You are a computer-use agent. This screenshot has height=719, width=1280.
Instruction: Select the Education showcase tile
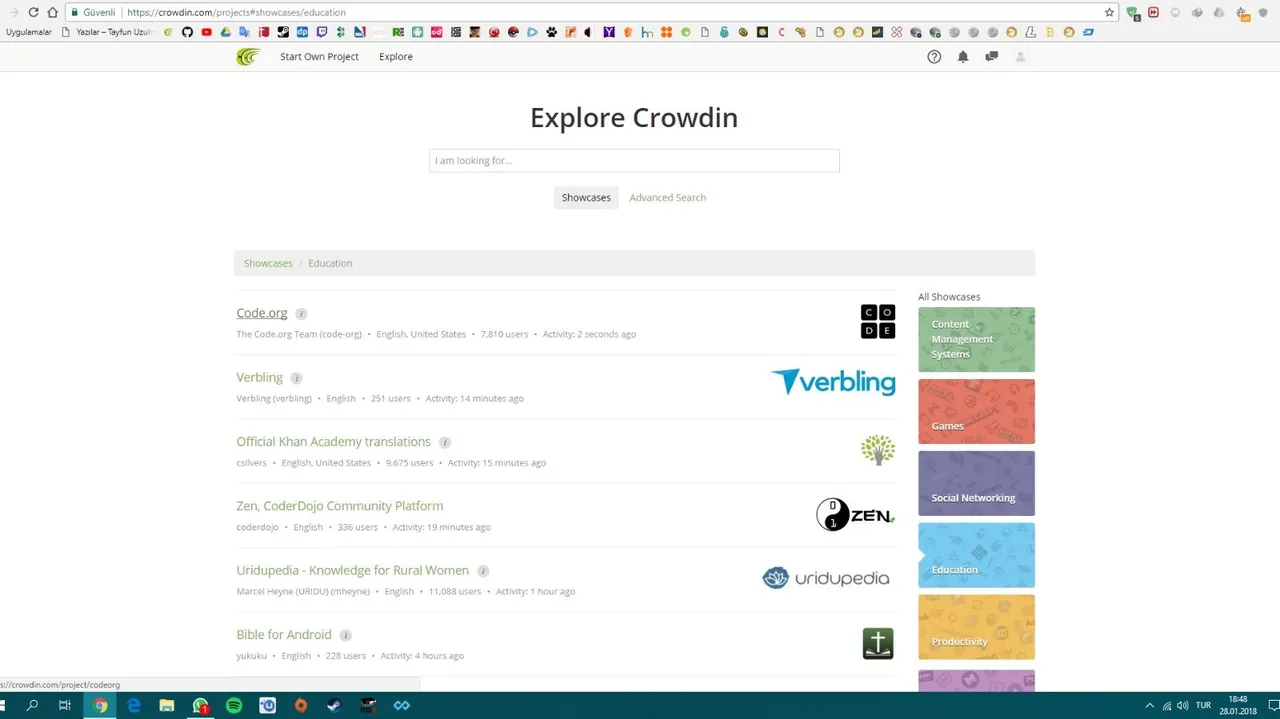click(976, 555)
